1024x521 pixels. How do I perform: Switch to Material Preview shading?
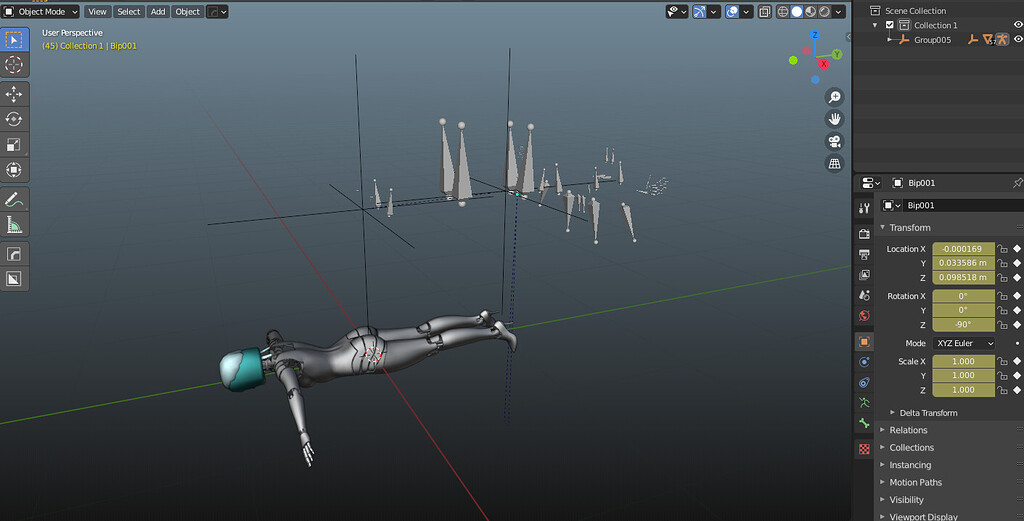tap(810, 12)
